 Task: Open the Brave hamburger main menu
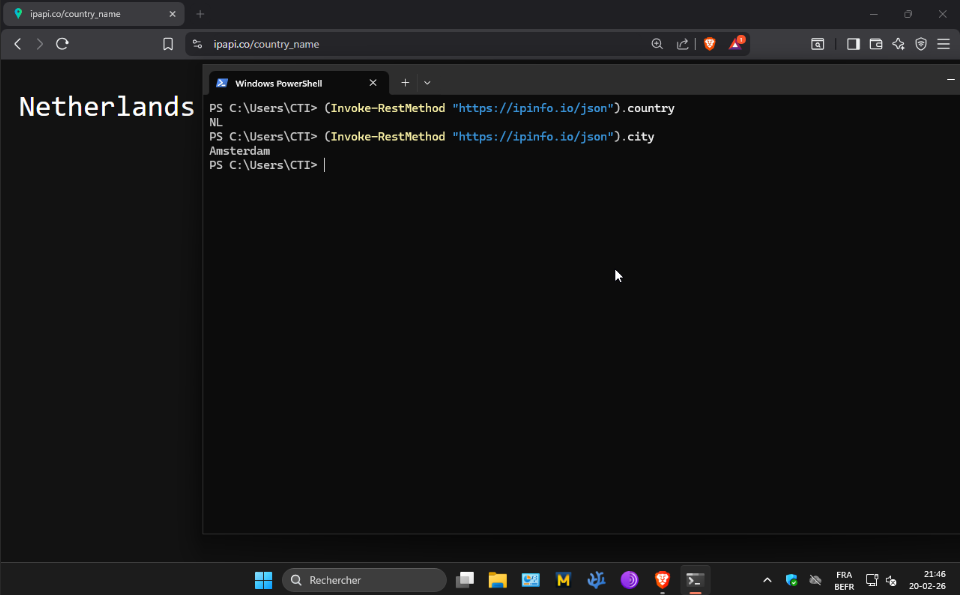click(x=943, y=44)
